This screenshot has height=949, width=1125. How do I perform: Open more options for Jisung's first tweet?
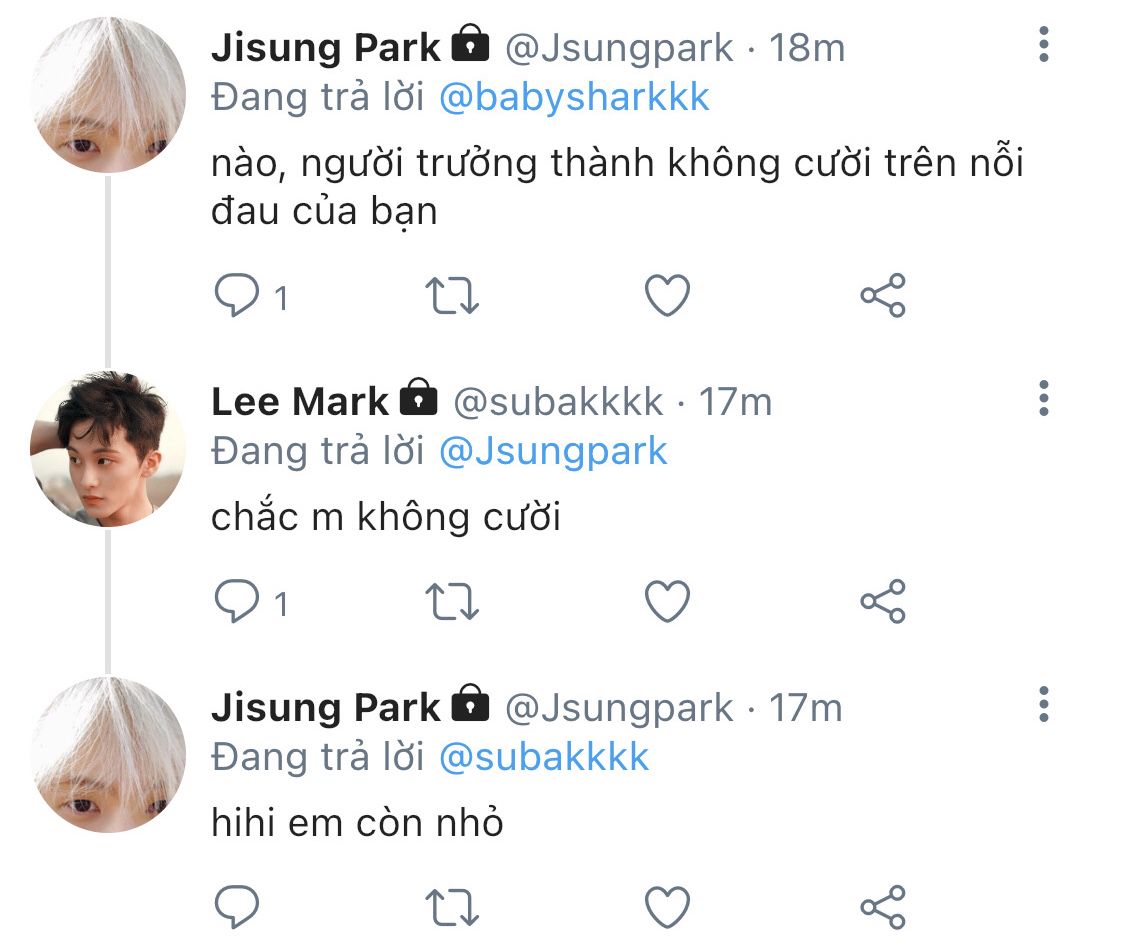pyautogui.click(x=1044, y=45)
